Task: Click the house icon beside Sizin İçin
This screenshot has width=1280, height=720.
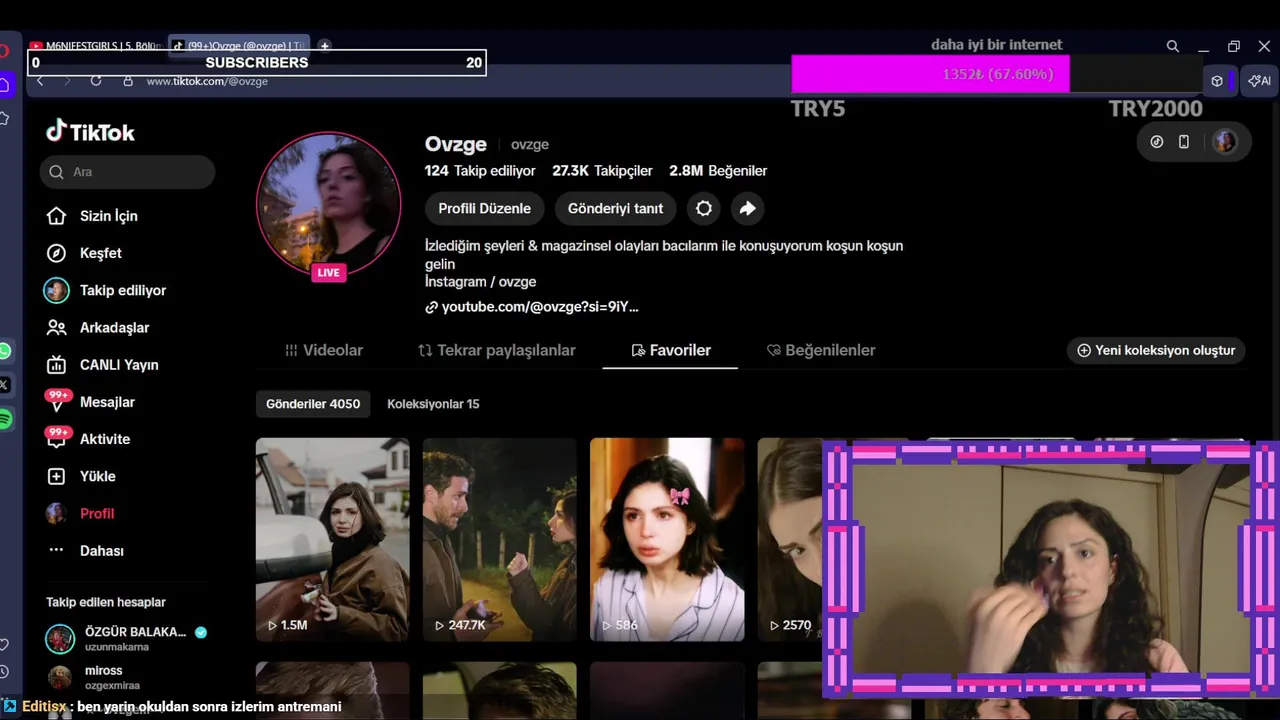Action: point(57,216)
